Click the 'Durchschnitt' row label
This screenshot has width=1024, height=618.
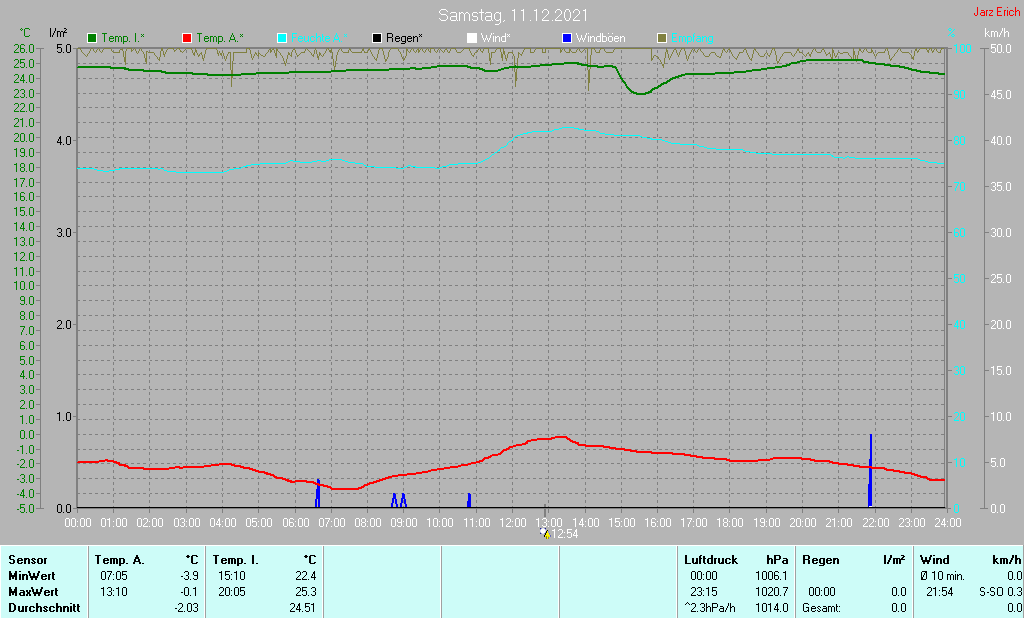pos(44,608)
